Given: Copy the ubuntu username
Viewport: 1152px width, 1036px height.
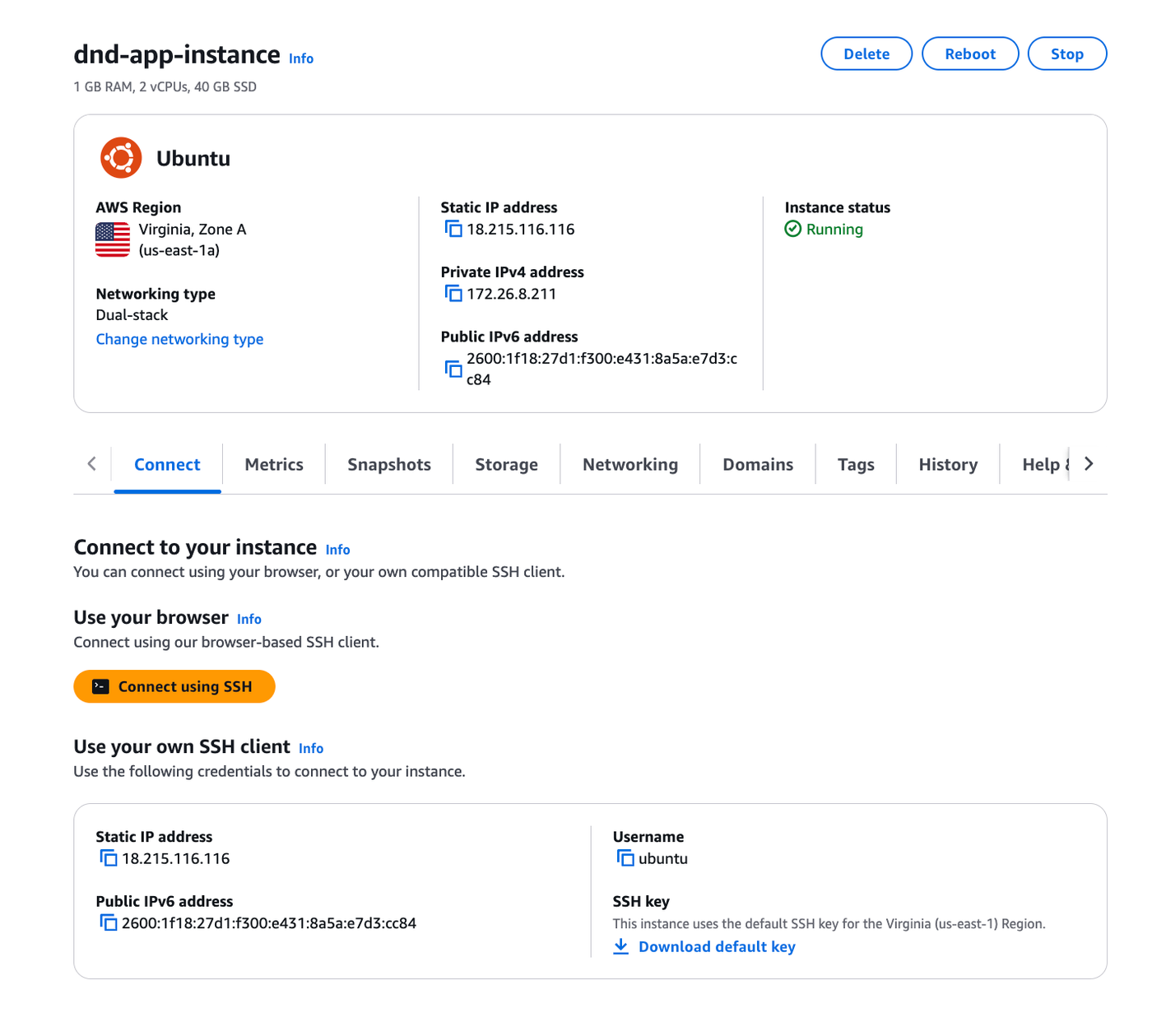Looking at the screenshot, I should (x=625, y=858).
